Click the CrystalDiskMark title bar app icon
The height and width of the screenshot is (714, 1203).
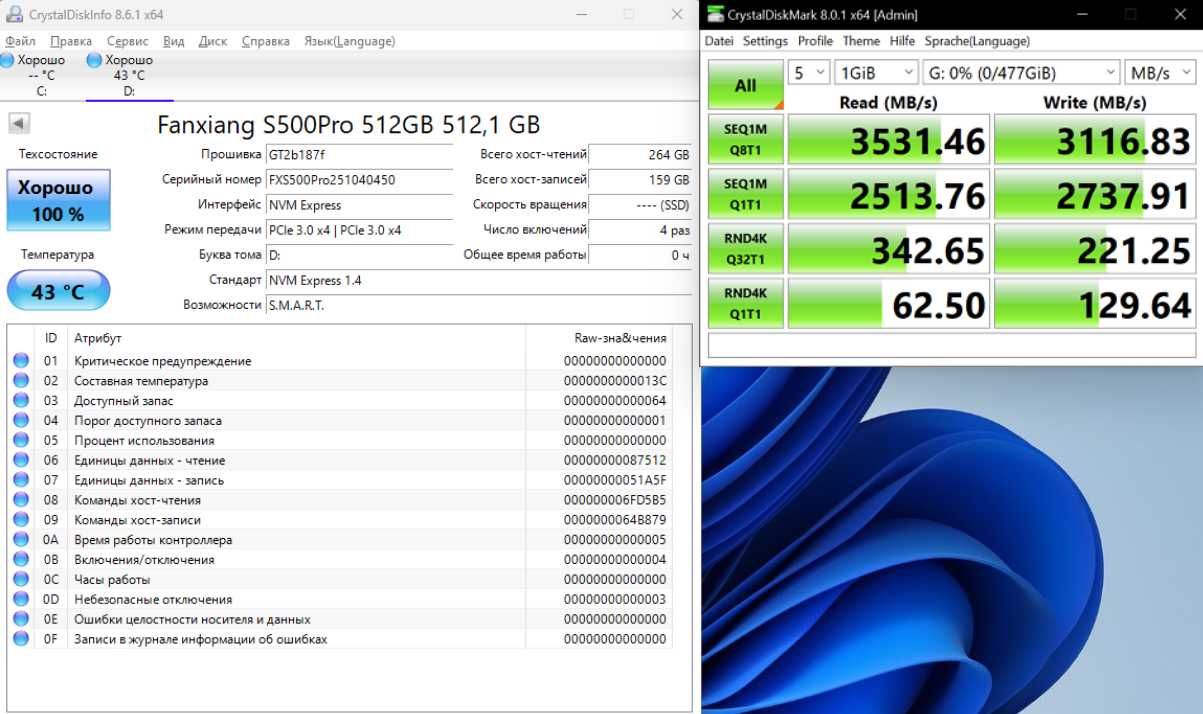coord(714,14)
